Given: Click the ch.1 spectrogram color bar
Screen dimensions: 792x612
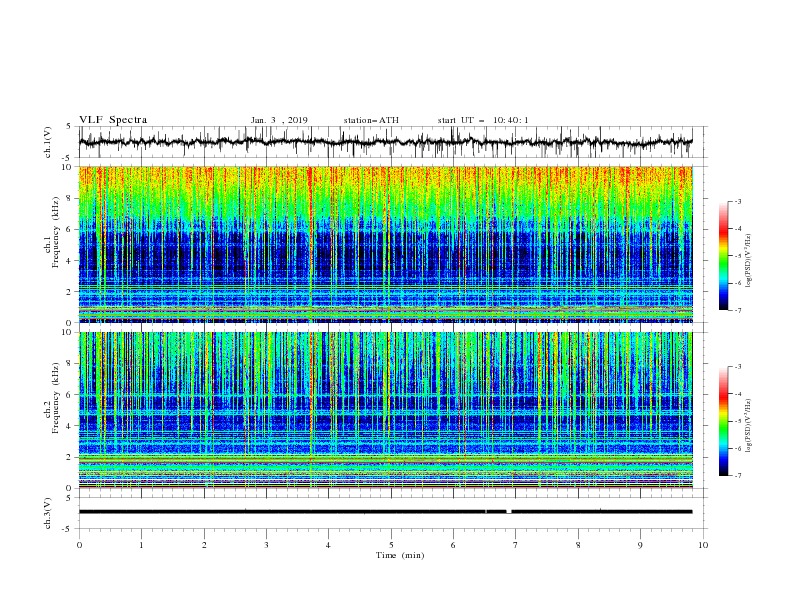Looking at the screenshot, I should [x=723, y=256].
